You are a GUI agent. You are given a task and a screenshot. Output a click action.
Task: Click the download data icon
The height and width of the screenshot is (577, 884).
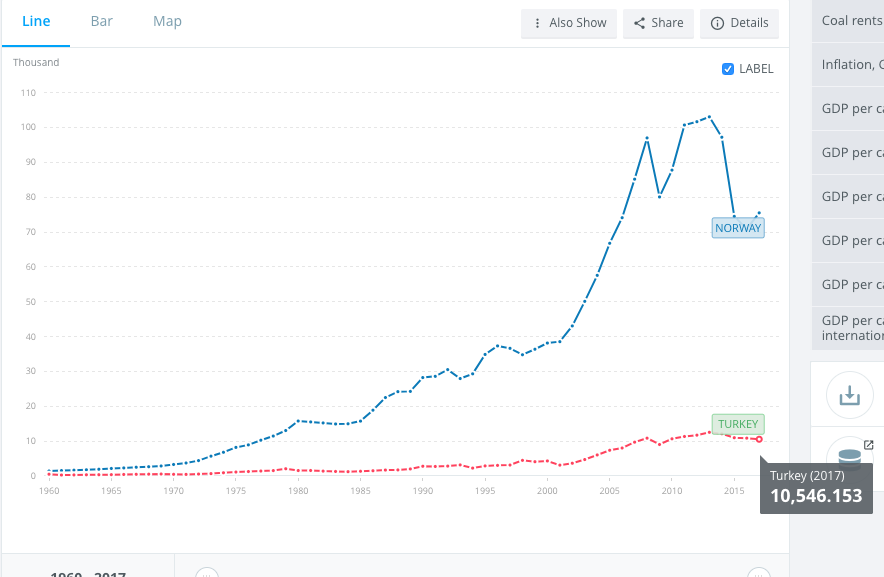[x=849, y=396]
